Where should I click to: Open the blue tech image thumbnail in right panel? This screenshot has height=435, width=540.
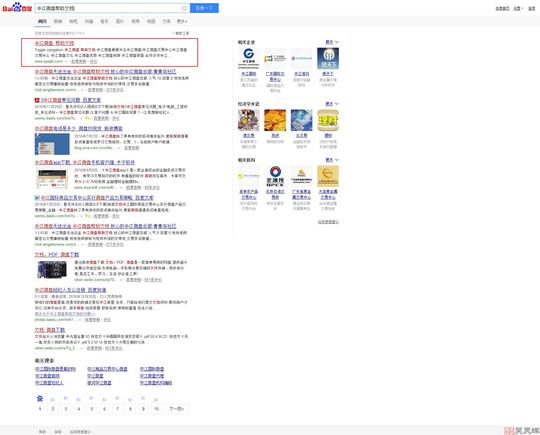coord(301,120)
